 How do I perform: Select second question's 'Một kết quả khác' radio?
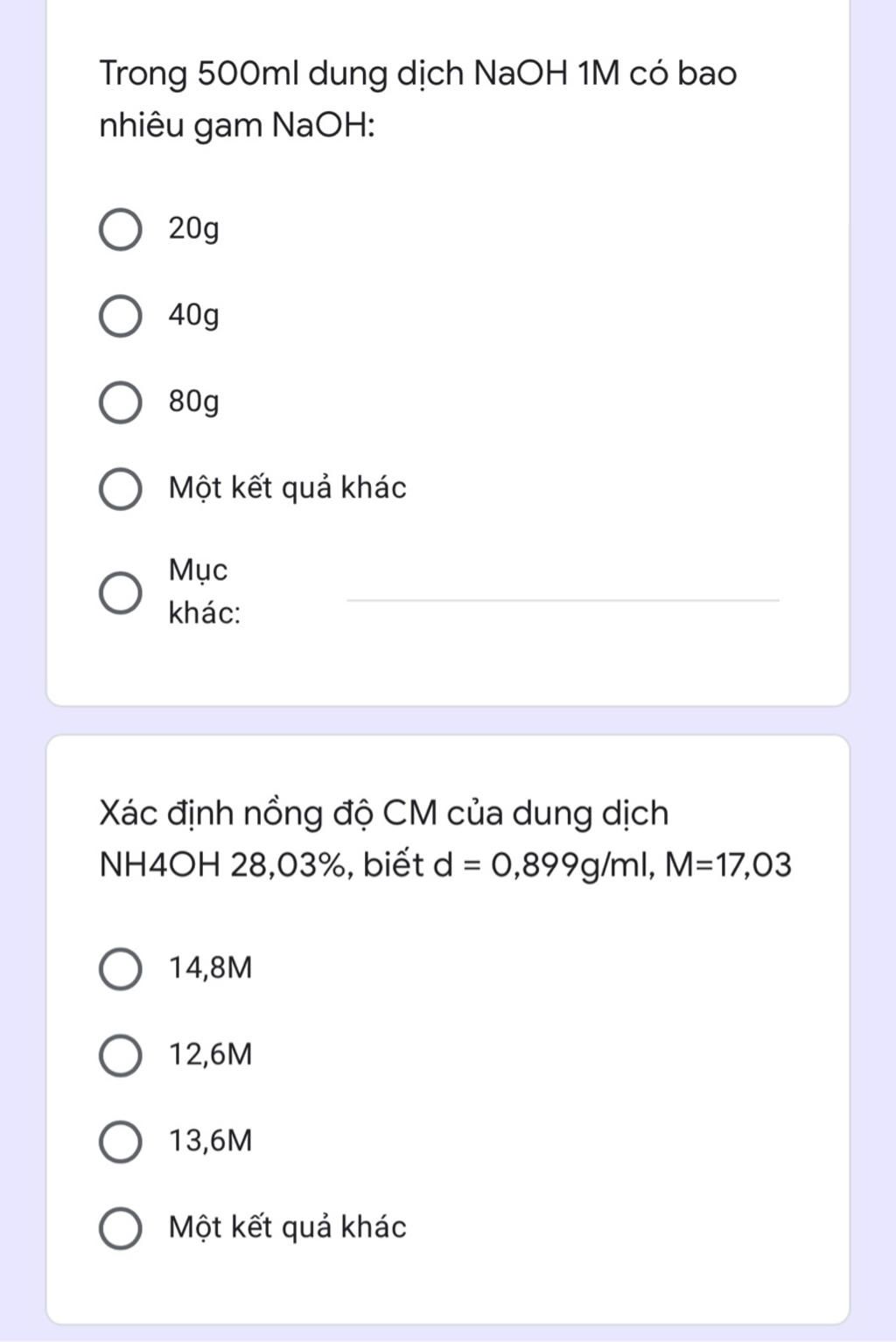coord(121,1228)
